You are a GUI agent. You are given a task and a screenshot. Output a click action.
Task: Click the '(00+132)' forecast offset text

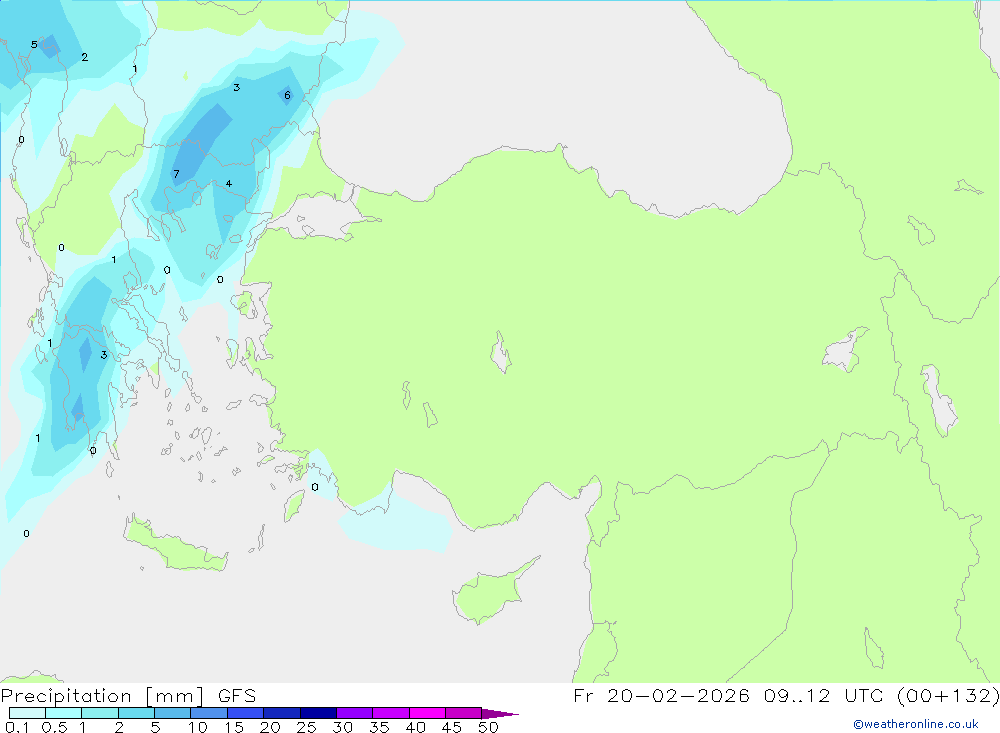(x=948, y=696)
